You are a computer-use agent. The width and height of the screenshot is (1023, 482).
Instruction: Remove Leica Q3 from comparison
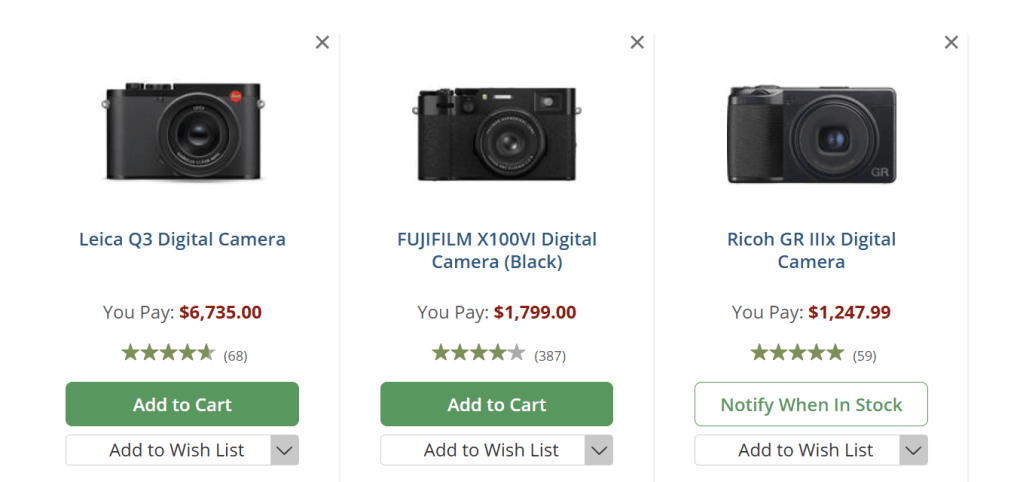[322, 42]
